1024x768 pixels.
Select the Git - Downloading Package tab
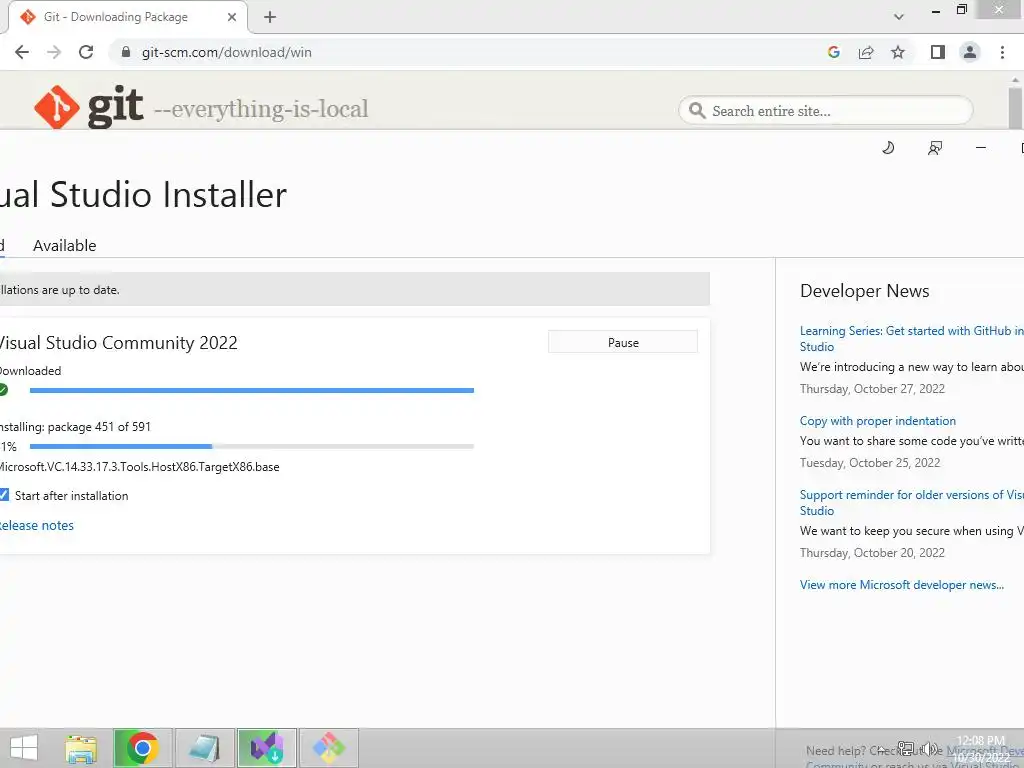(x=127, y=17)
